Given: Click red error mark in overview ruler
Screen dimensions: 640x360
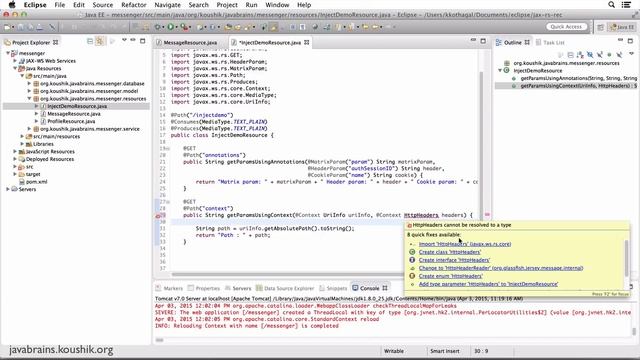Looking at the screenshot, I should [487, 214].
